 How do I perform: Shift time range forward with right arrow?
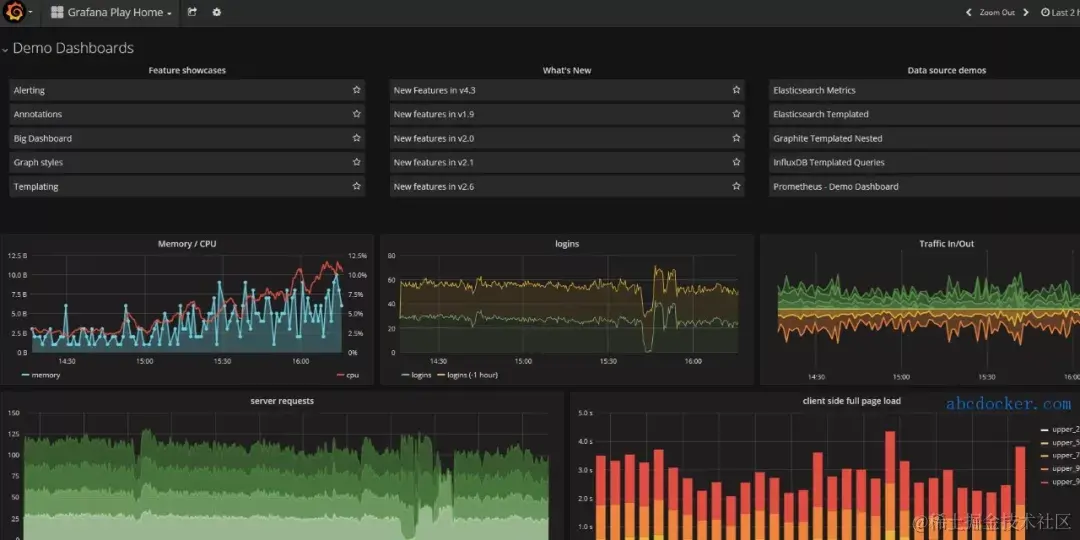tap(1026, 12)
